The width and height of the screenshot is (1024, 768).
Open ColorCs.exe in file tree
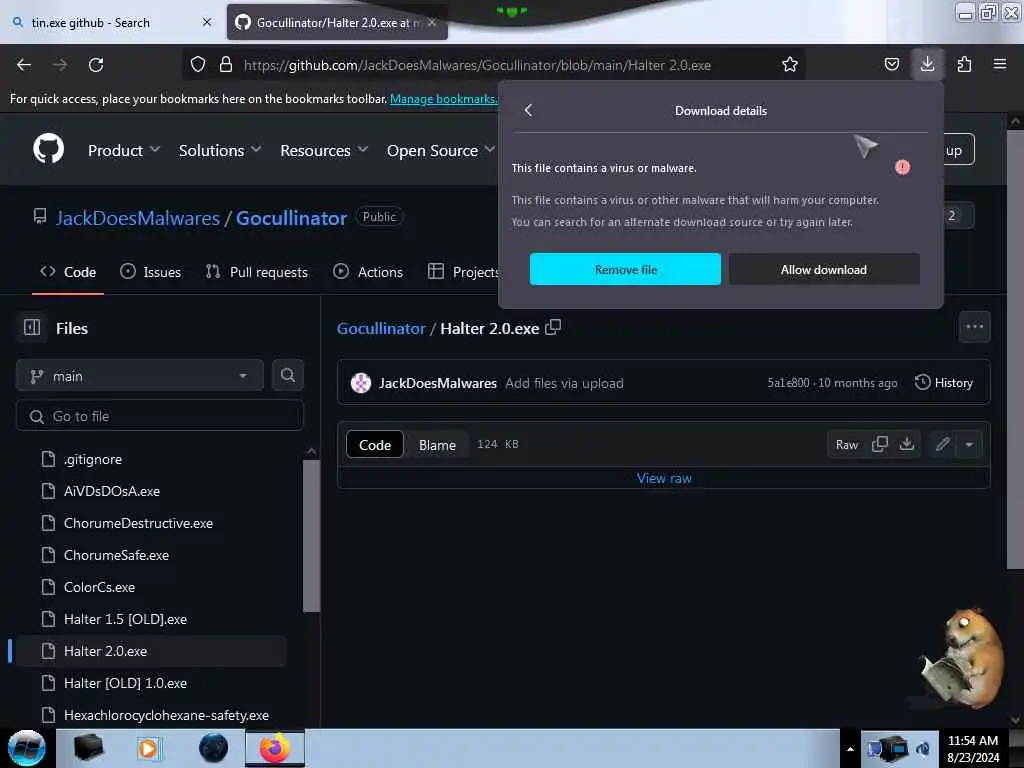click(99, 587)
